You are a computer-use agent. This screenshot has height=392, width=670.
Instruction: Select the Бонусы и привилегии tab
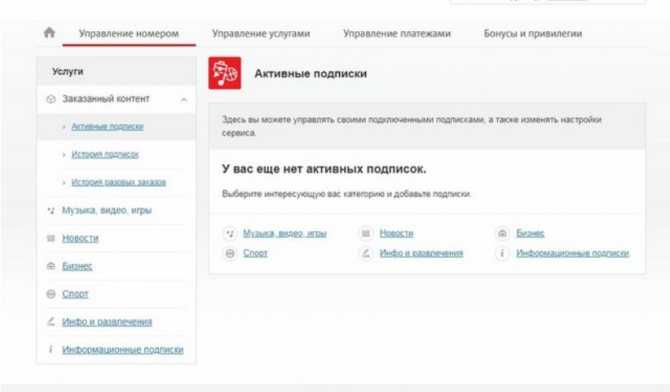click(x=533, y=33)
